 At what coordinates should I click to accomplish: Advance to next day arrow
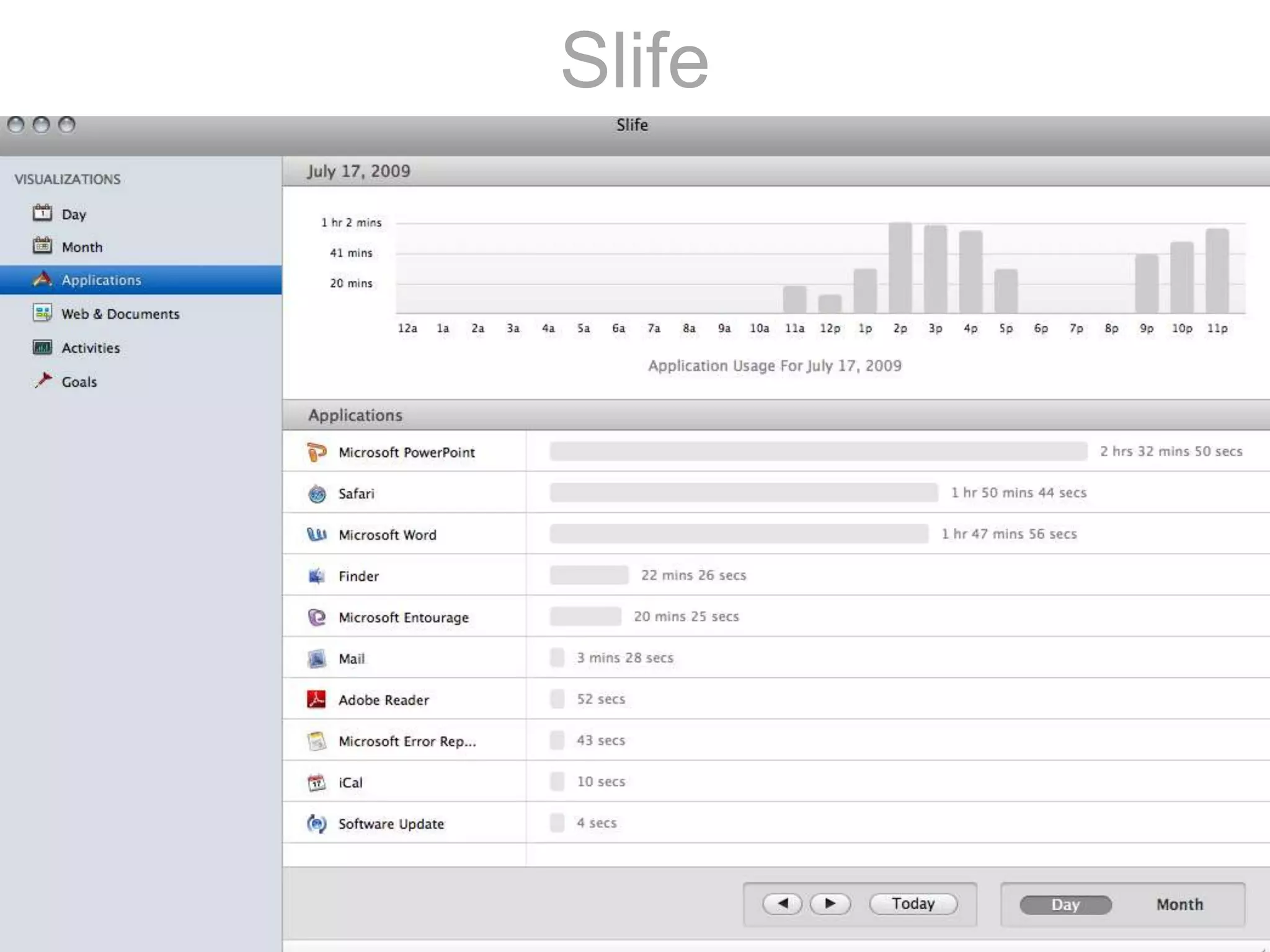830,904
